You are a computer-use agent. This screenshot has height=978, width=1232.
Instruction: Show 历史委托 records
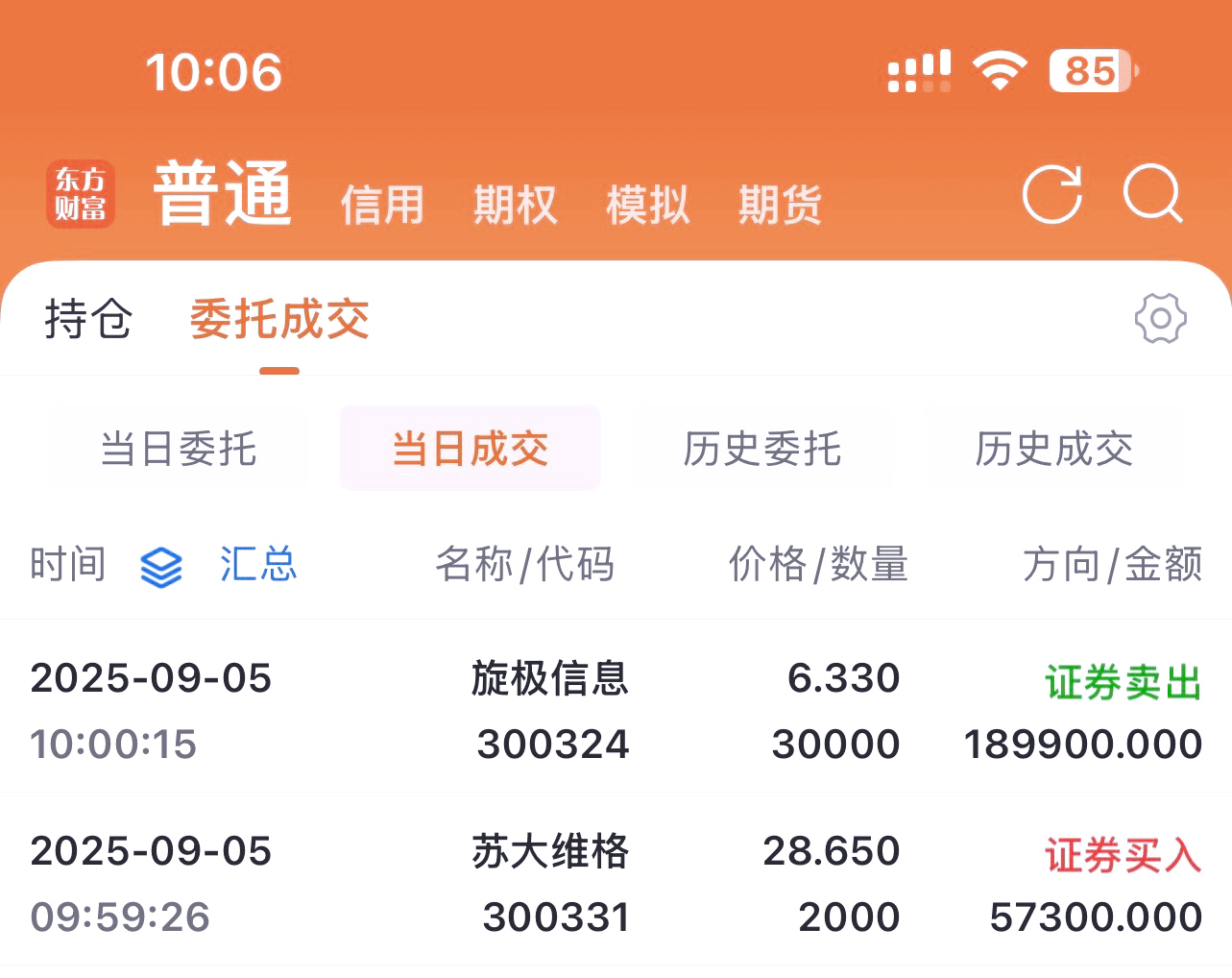[762, 449]
